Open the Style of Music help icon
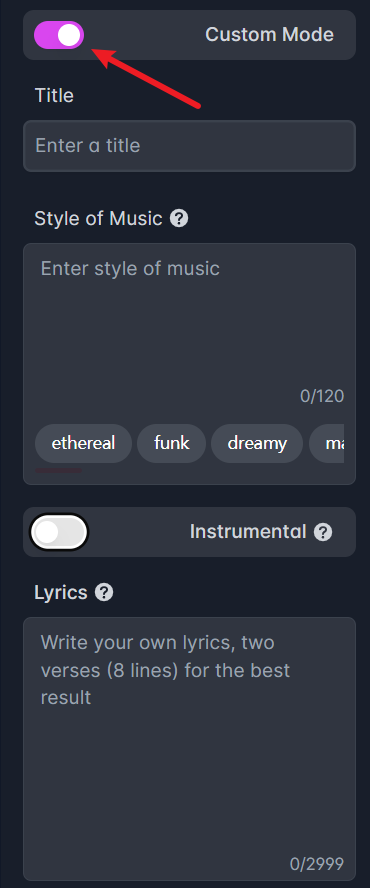370x888 pixels. (179, 218)
